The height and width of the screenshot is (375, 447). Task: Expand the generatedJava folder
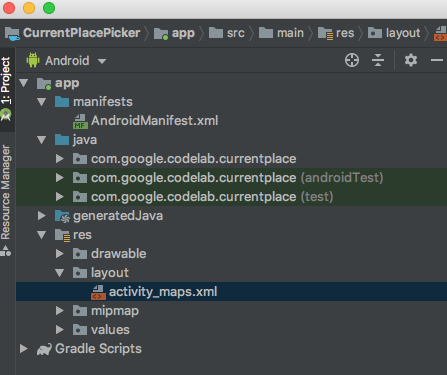[41, 216]
